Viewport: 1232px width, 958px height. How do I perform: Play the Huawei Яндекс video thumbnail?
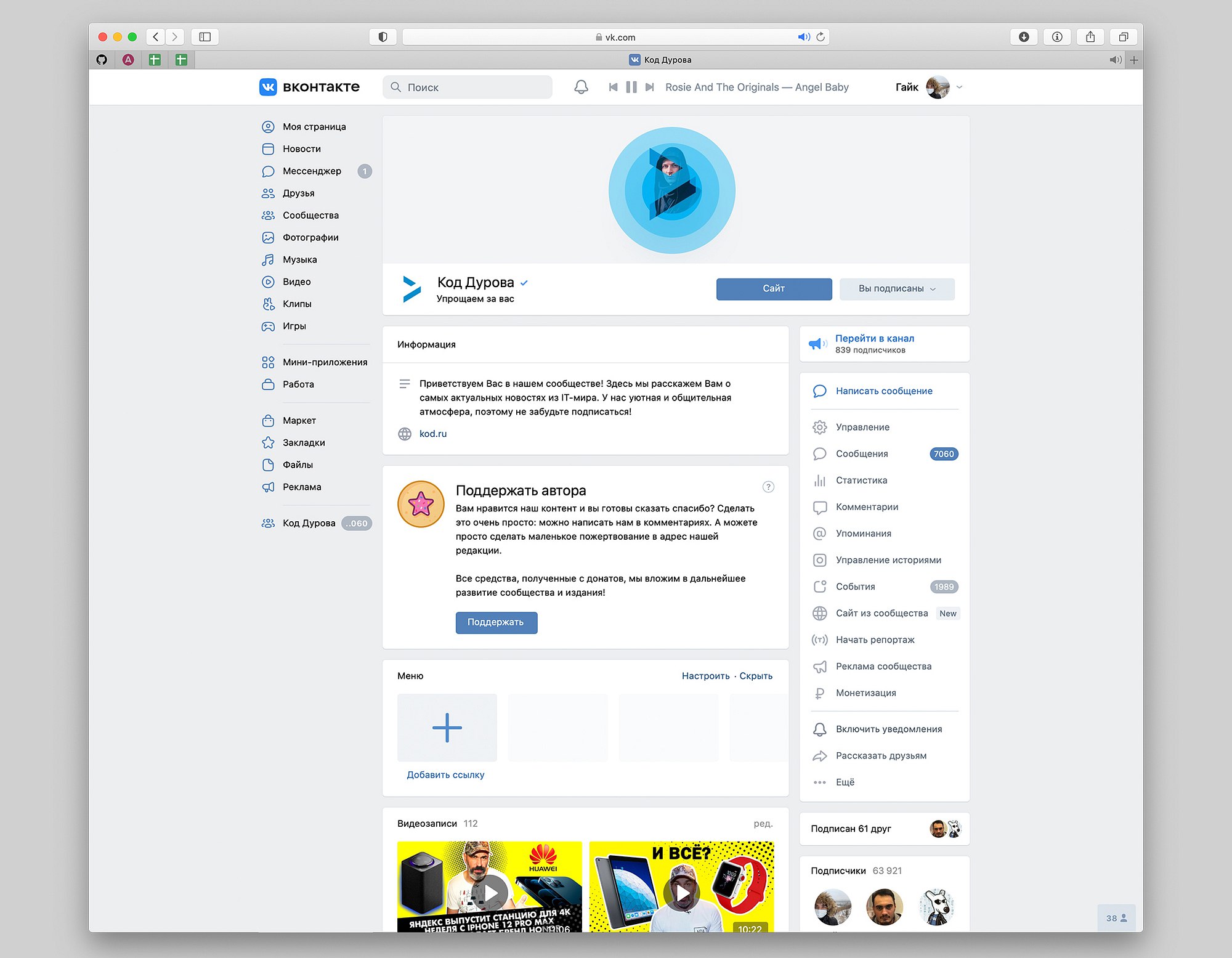click(490, 887)
